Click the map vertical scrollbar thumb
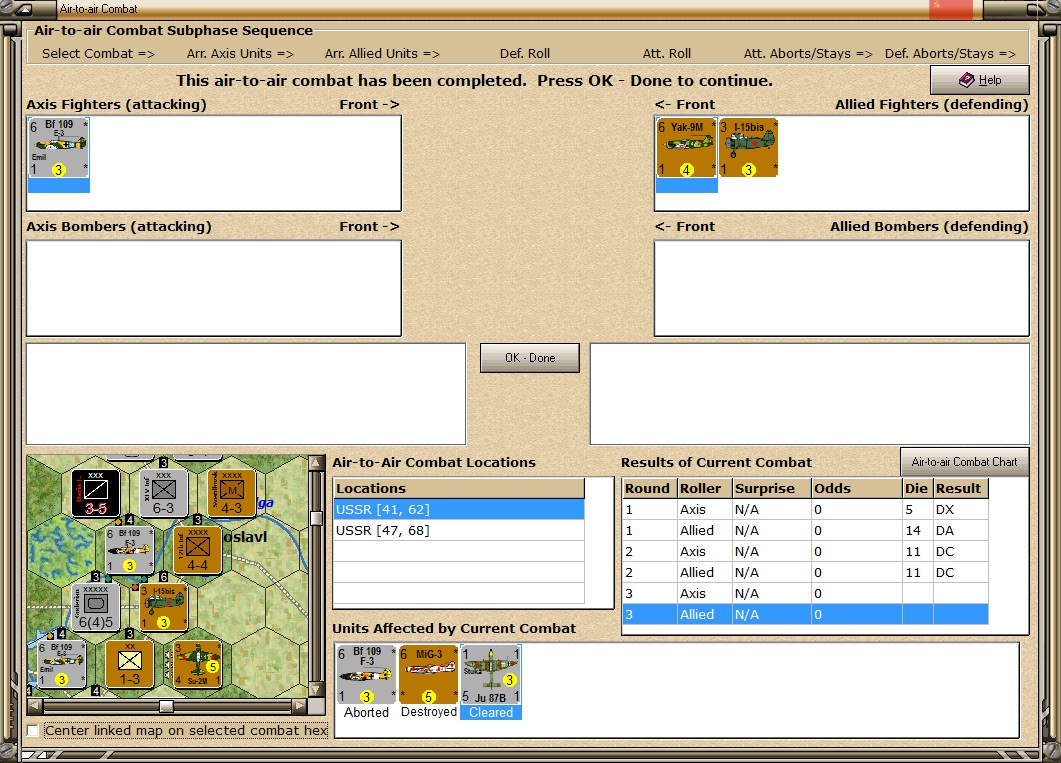Viewport: 1061px width, 763px height. click(316, 518)
